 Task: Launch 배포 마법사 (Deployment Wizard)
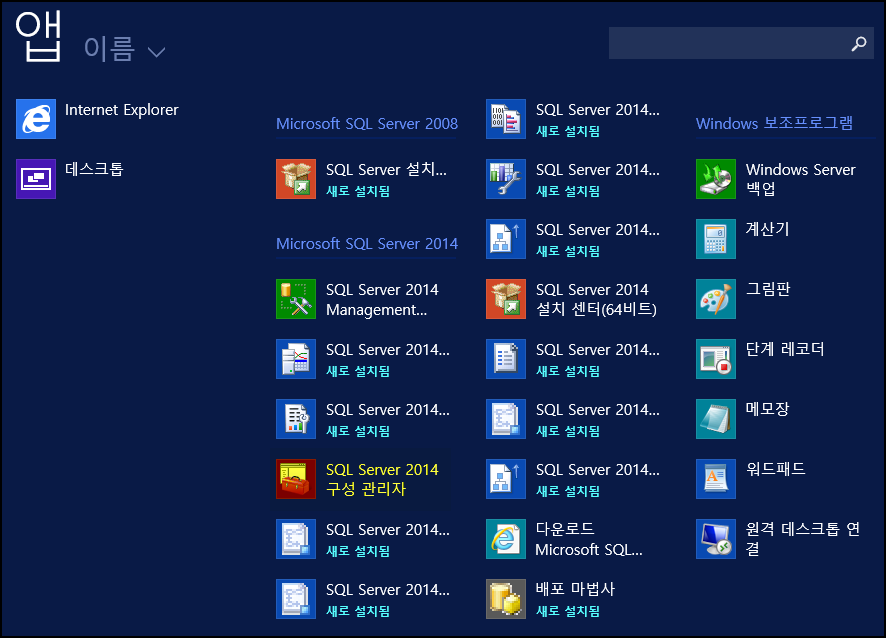[x=550, y=599]
